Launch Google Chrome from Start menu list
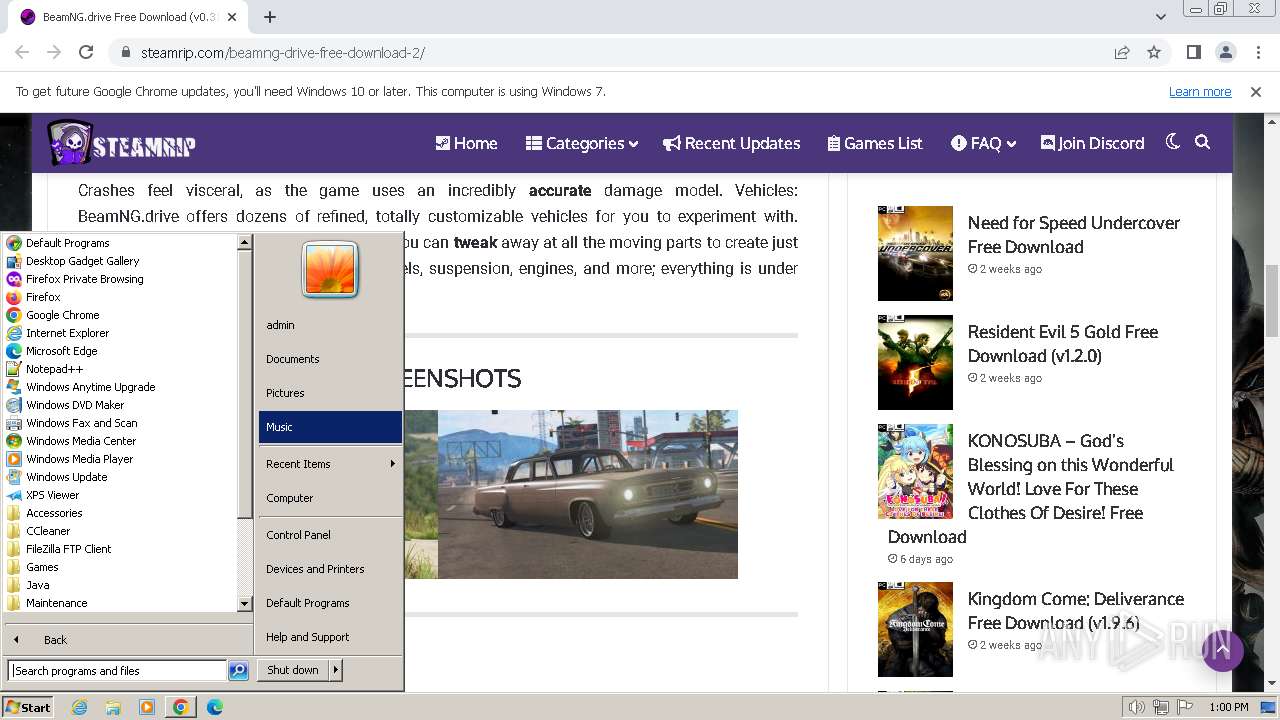This screenshot has width=1280, height=720. (63, 315)
